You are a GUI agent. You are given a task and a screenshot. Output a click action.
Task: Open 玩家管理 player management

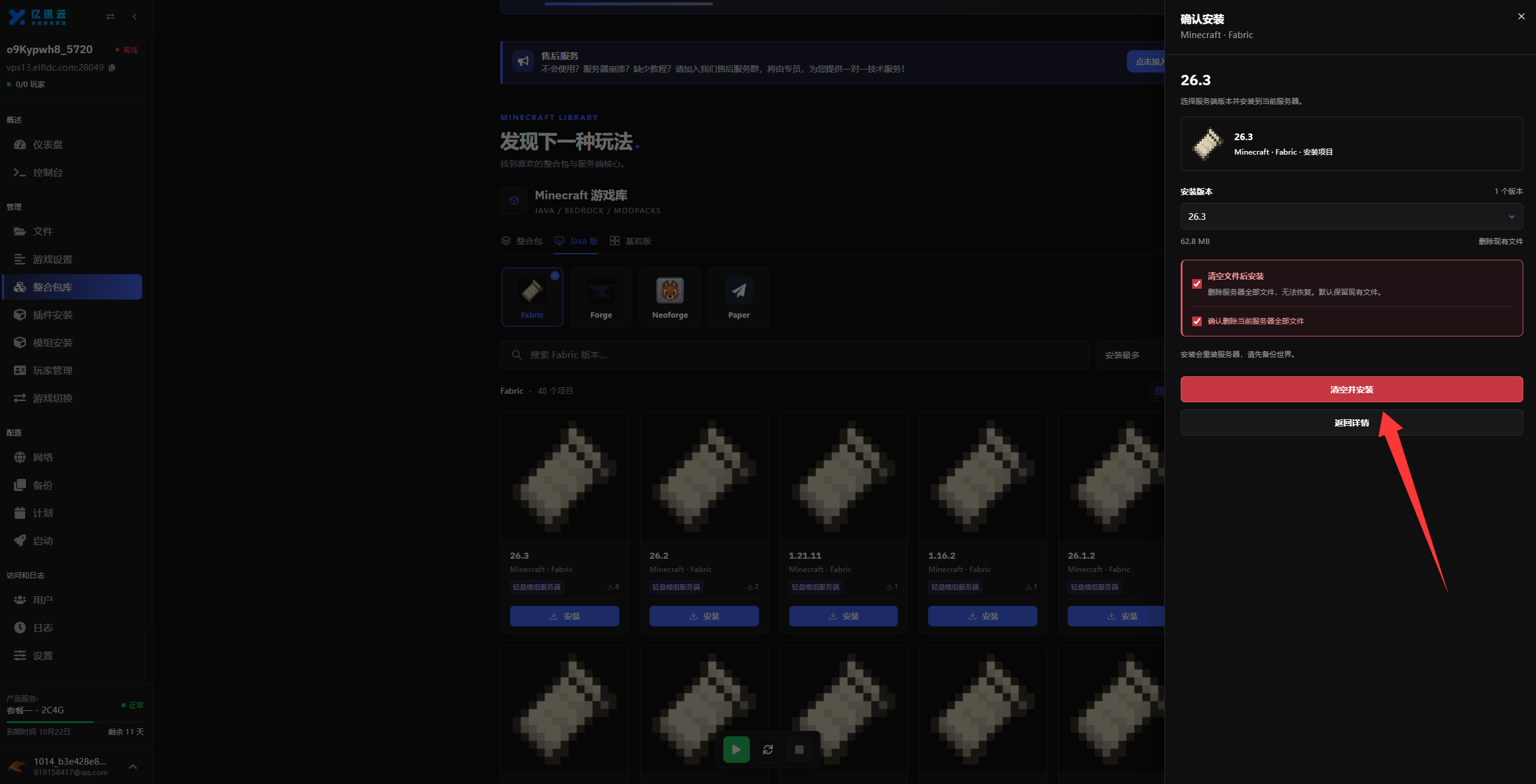point(73,370)
